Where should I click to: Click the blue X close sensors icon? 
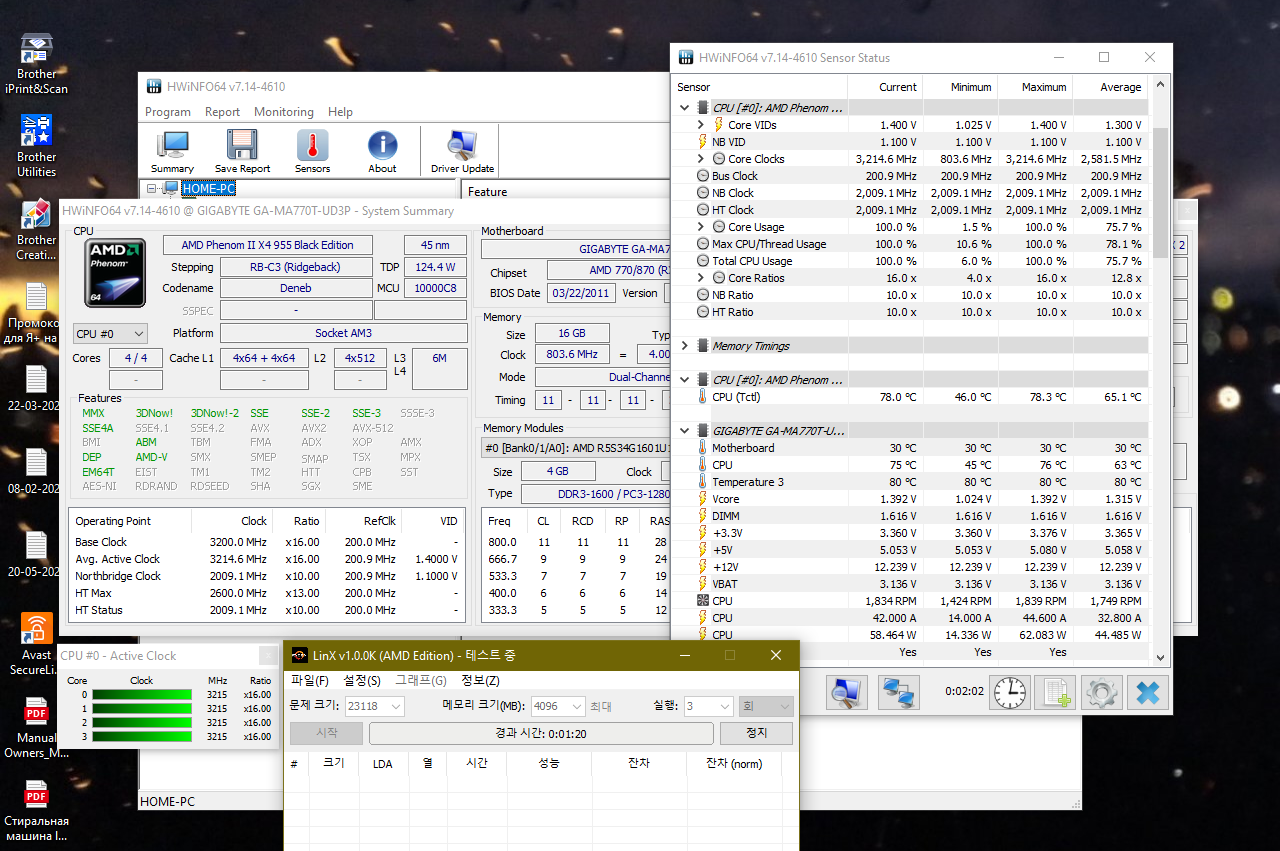click(1147, 692)
